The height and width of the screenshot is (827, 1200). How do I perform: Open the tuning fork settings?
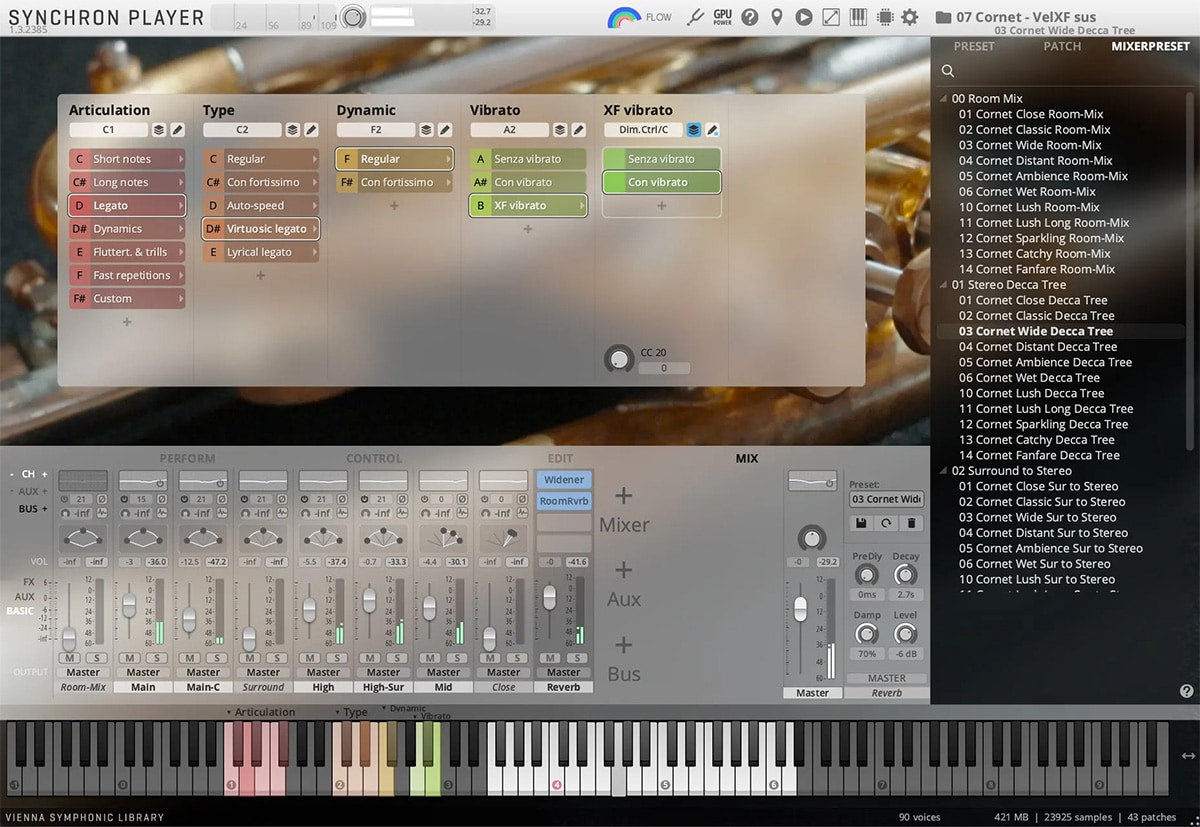tap(696, 17)
